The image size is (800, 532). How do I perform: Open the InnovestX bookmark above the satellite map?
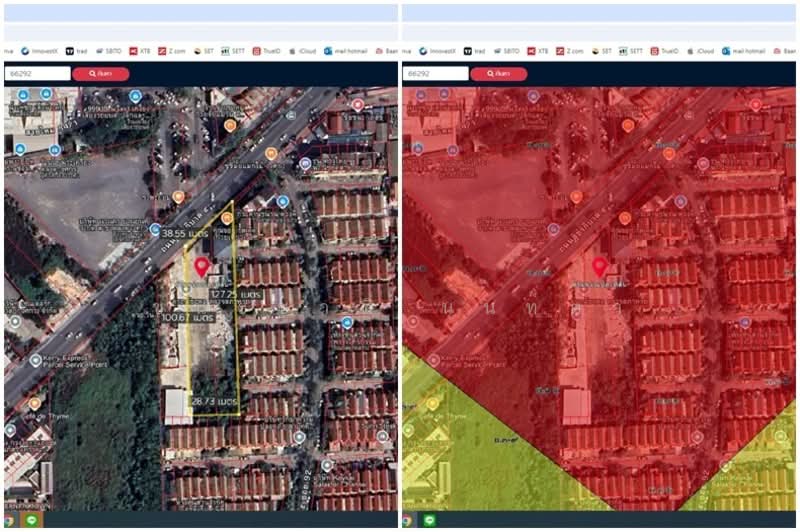click(x=40, y=51)
